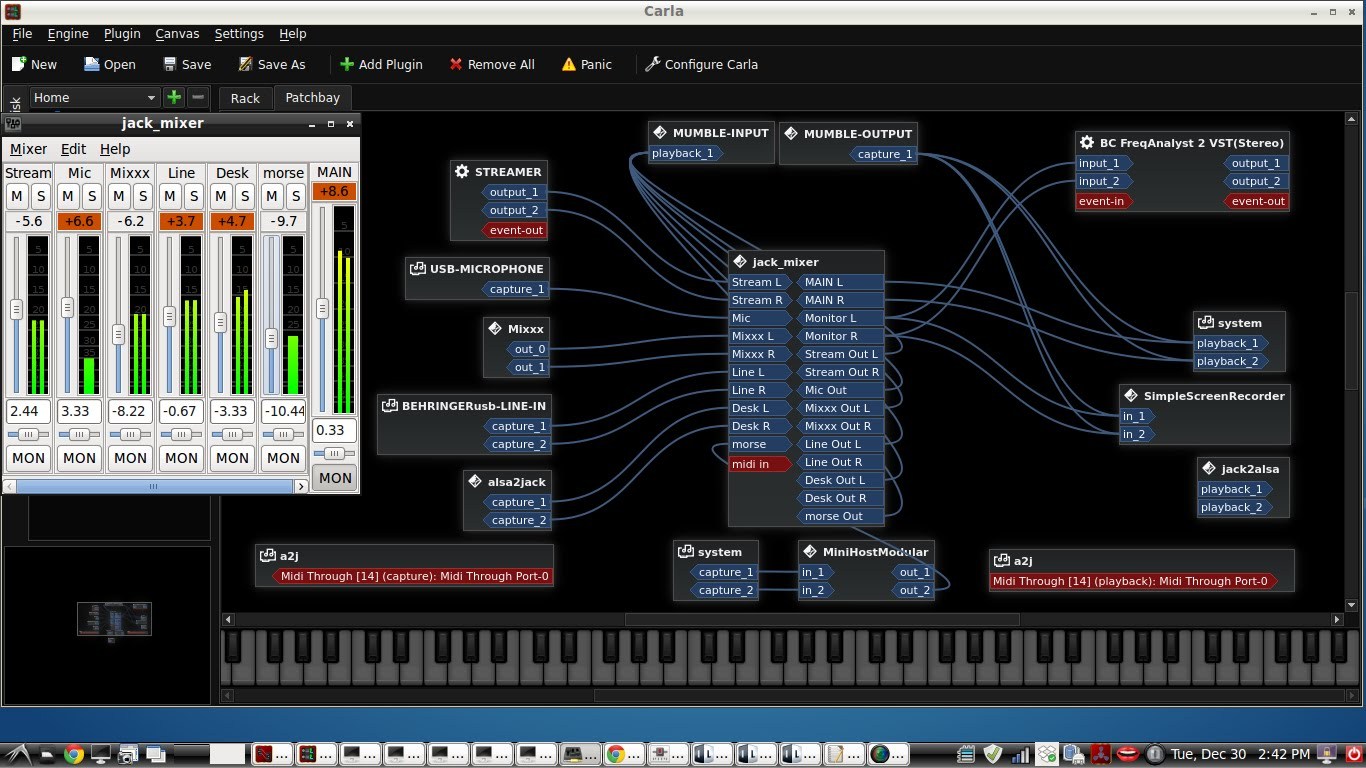Viewport: 1366px width, 768px height.
Task: Solo the Line channel
Action: point(194,196)
